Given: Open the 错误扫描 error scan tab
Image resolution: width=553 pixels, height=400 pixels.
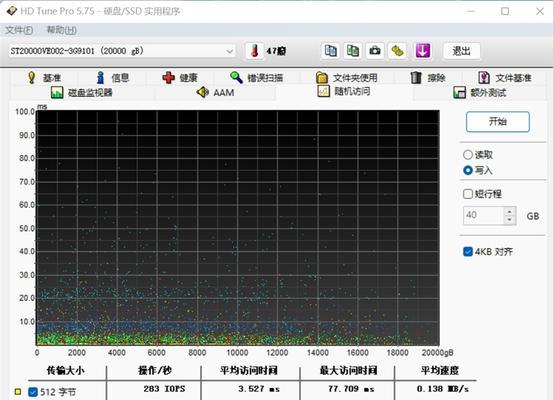Looking at the screenshot, I should pos(256,78).
